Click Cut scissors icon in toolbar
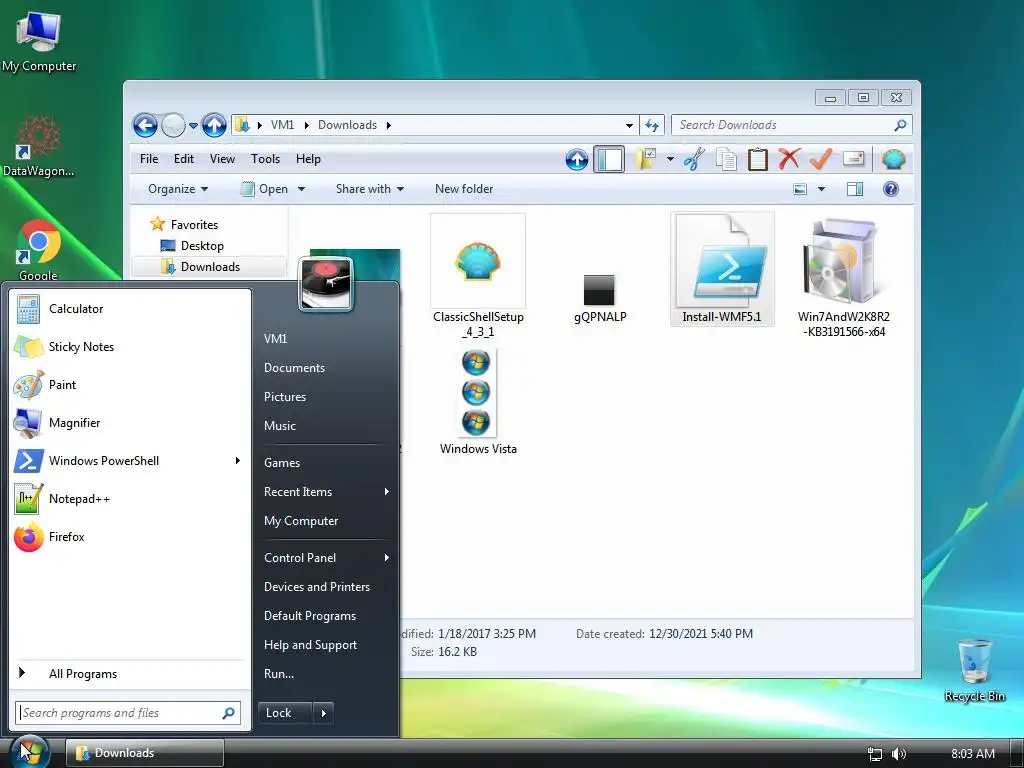Image resolution: width=1024 pixels, height=768 pixels. [694, 159]
